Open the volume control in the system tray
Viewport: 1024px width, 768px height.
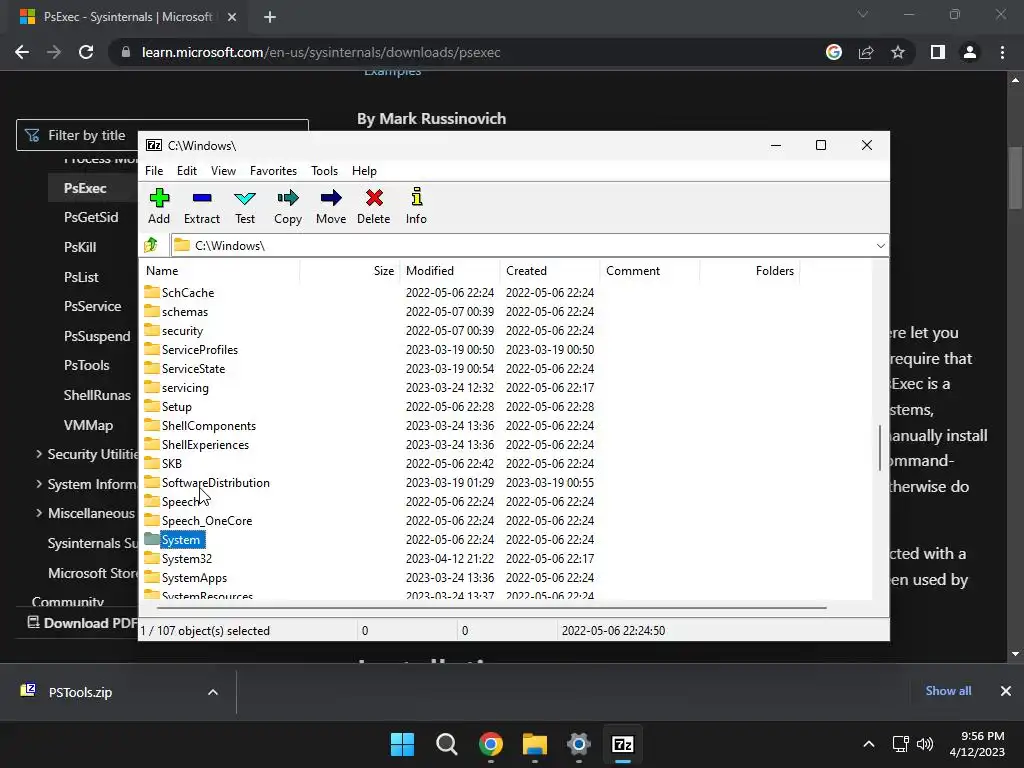[925, 744]
